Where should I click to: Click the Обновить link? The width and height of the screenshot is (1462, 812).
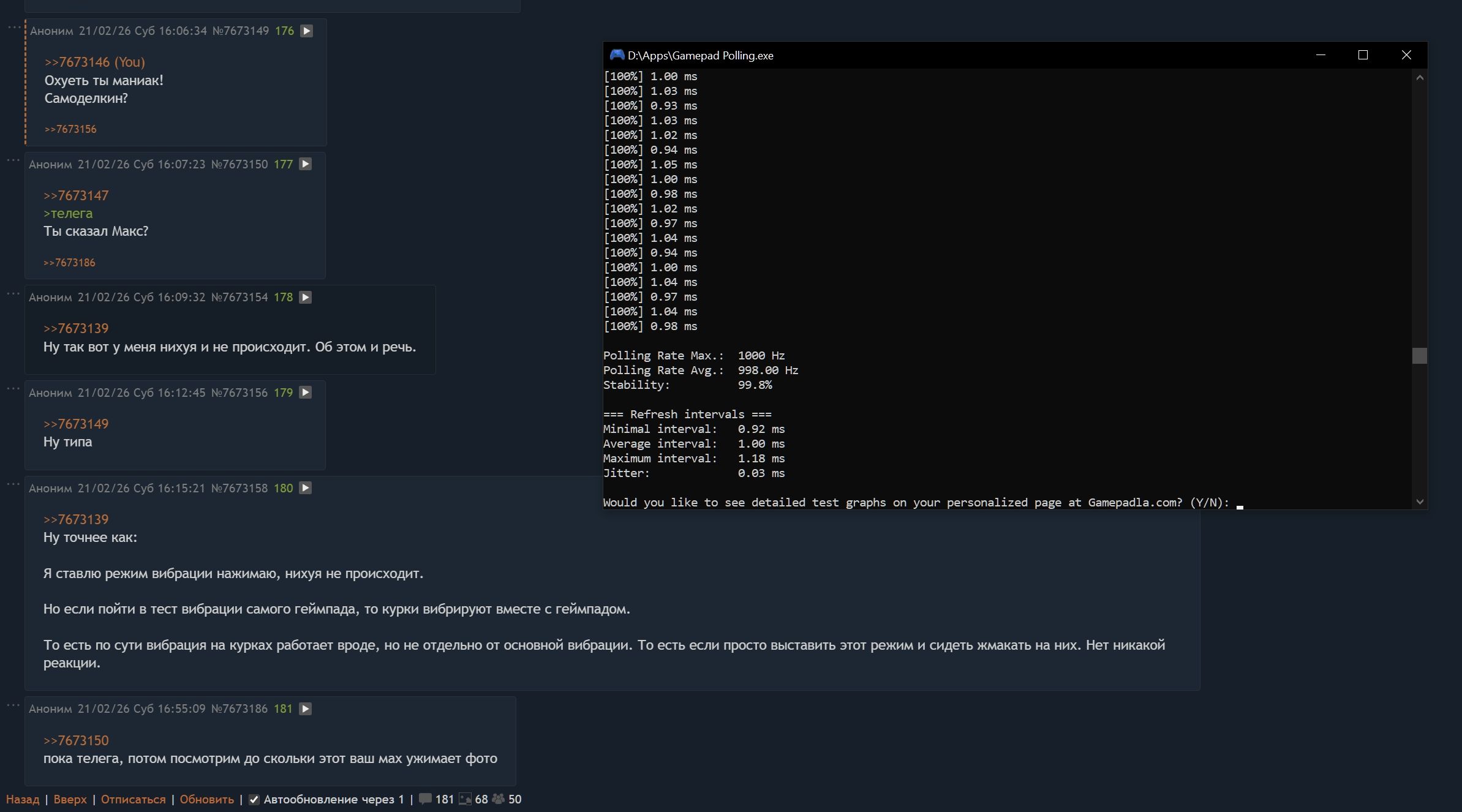tap(206, 799)
